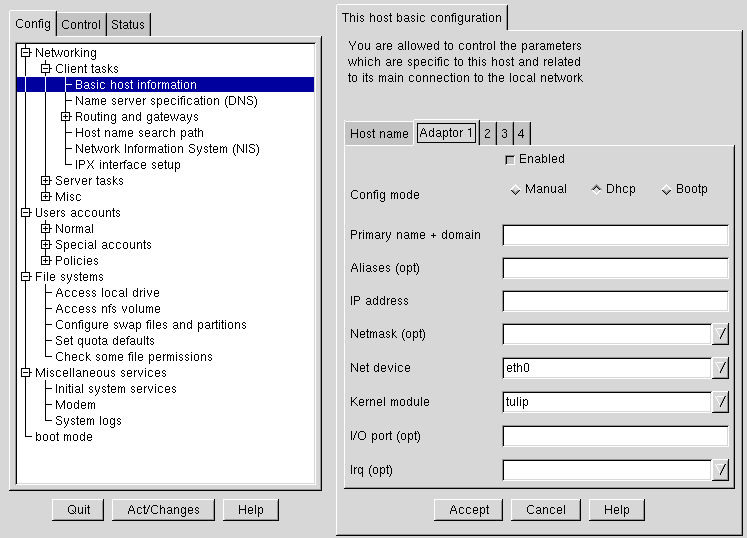
Task: Expand the Routing and gateways node
Action: pos(66,117)
